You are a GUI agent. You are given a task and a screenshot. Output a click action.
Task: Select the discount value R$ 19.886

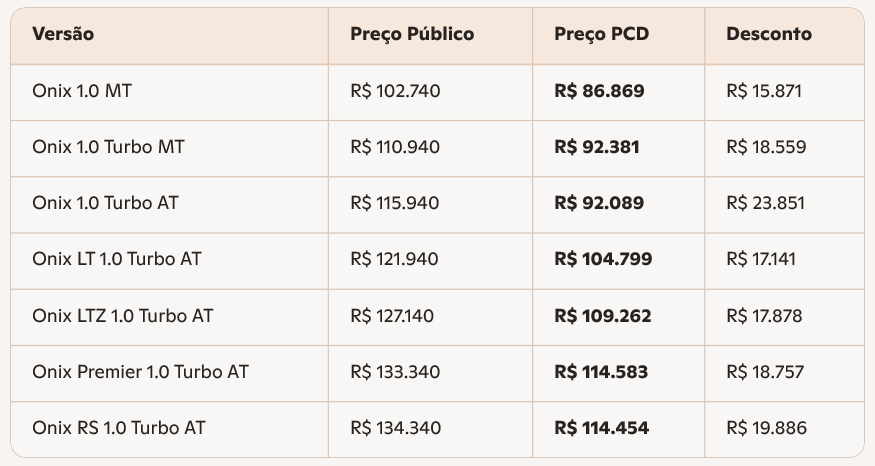coord(766,428)
